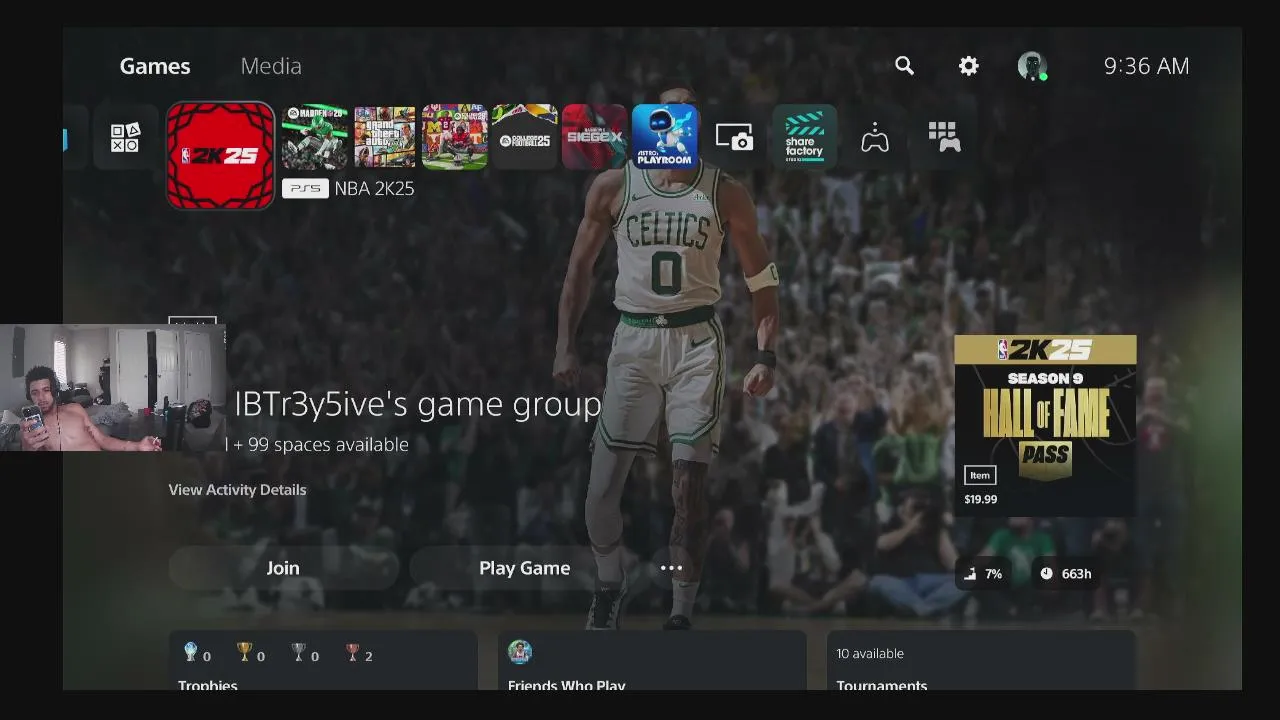Open the Trophies card
Screen dimensions: 1280x720
tap(323, 661)
